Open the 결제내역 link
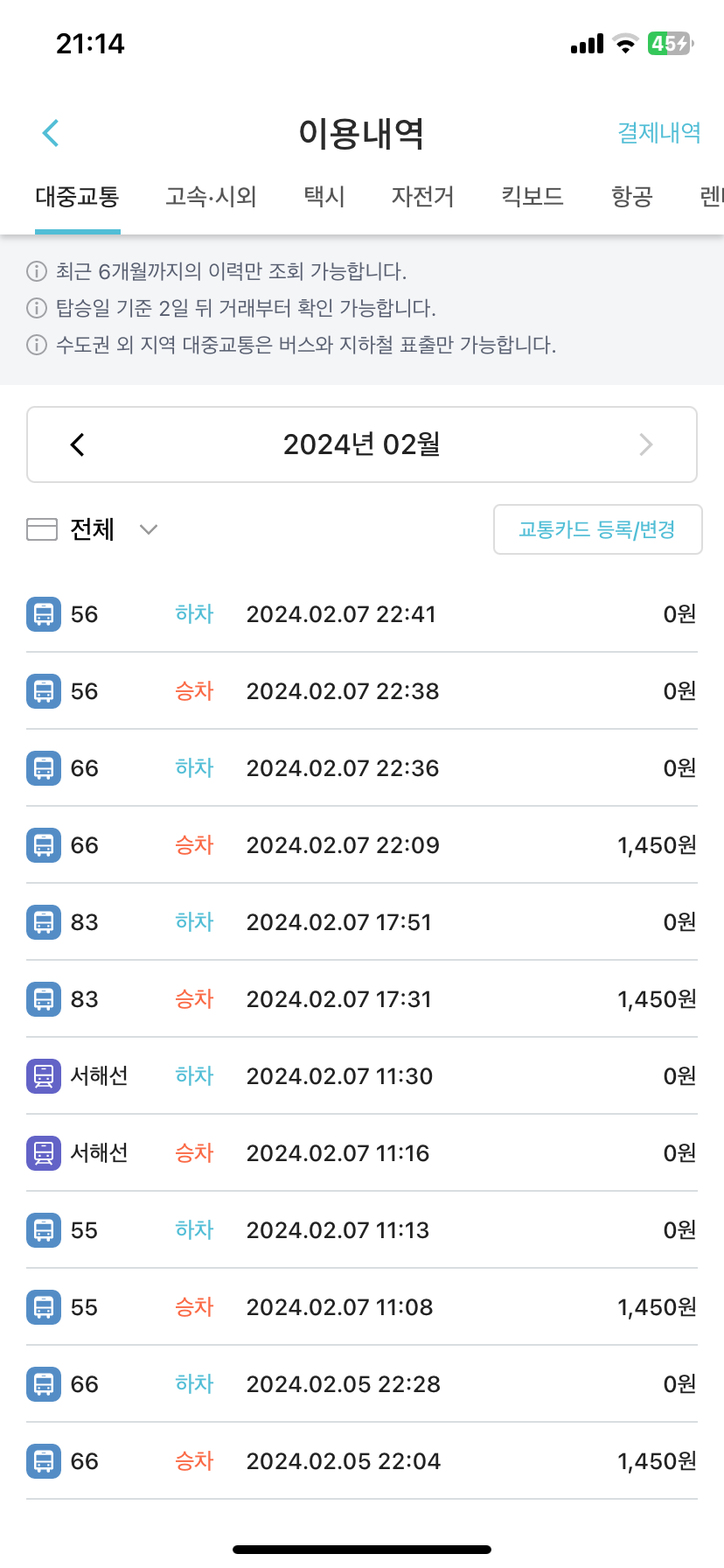This screenshot has width=724, height=1568. [x=659, y=133]
